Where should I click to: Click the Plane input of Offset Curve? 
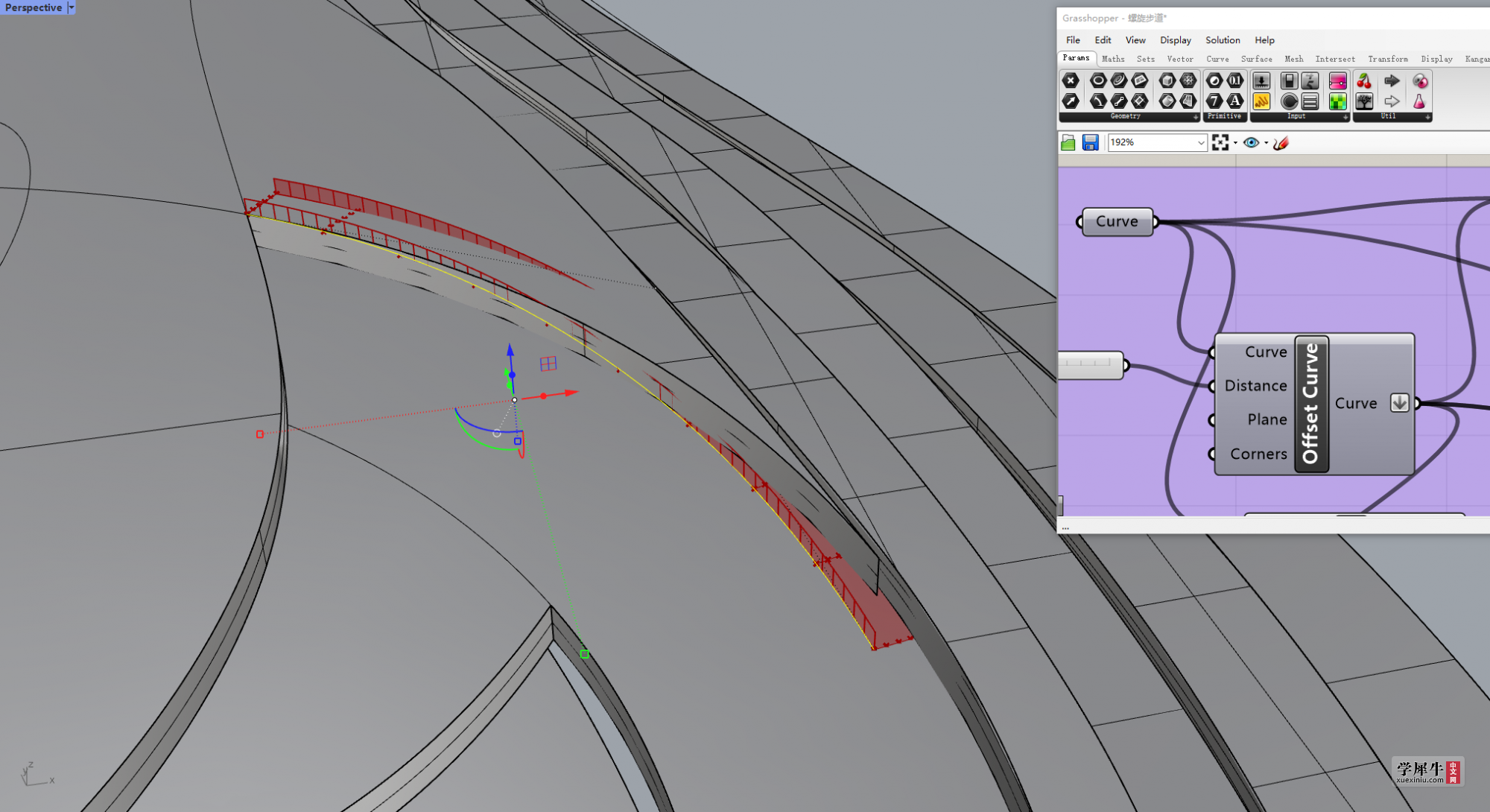pyautogui.click(x=1266, y=419)
